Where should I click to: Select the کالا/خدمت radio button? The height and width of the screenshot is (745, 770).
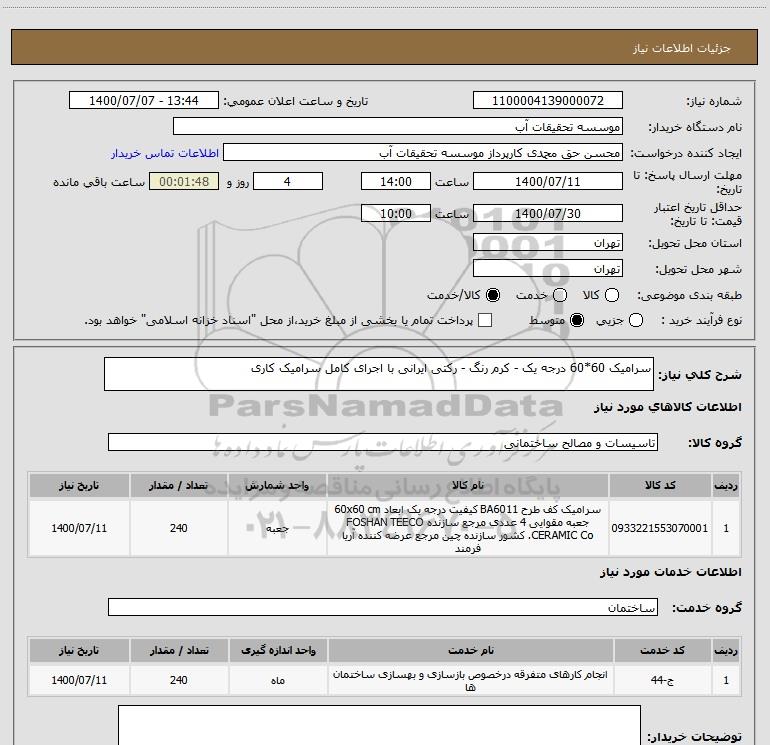[x=493, y=295]
